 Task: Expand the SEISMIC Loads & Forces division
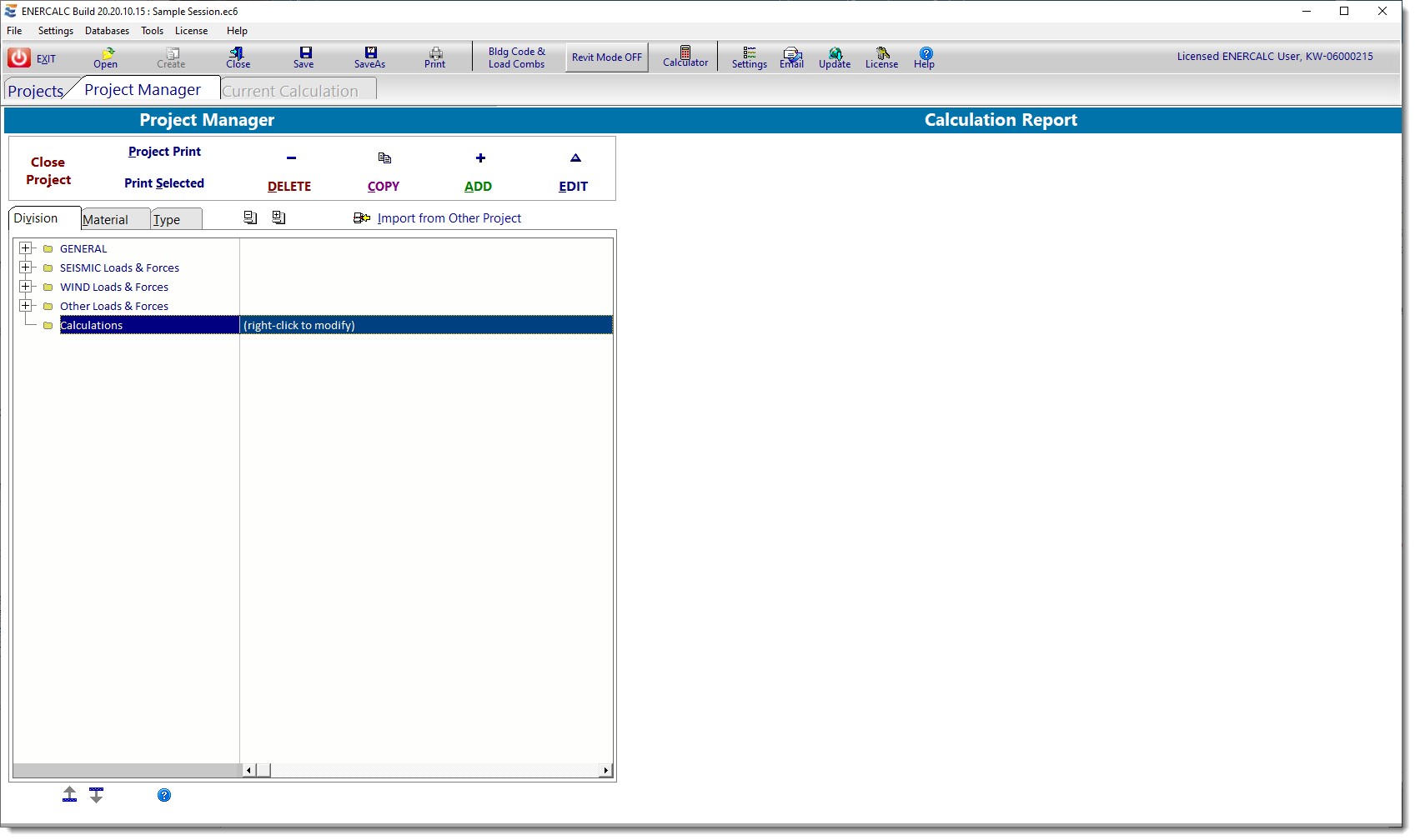click(26, 267)
